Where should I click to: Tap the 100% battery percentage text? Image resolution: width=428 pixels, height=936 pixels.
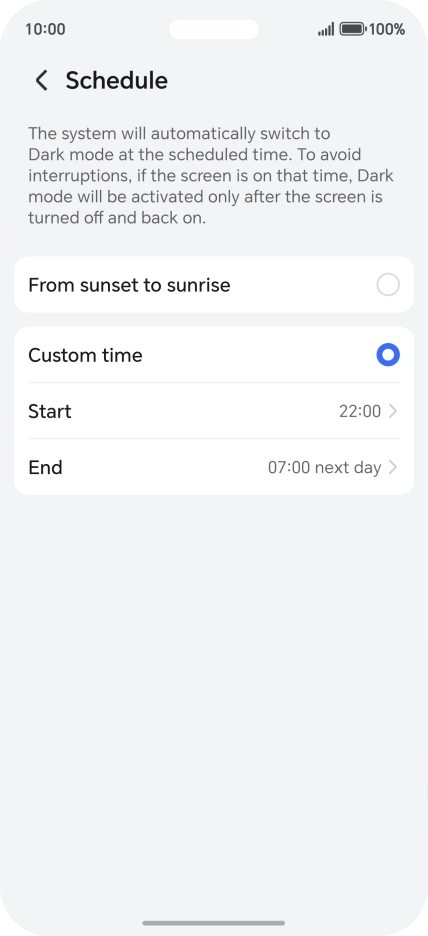pos(387,29)
